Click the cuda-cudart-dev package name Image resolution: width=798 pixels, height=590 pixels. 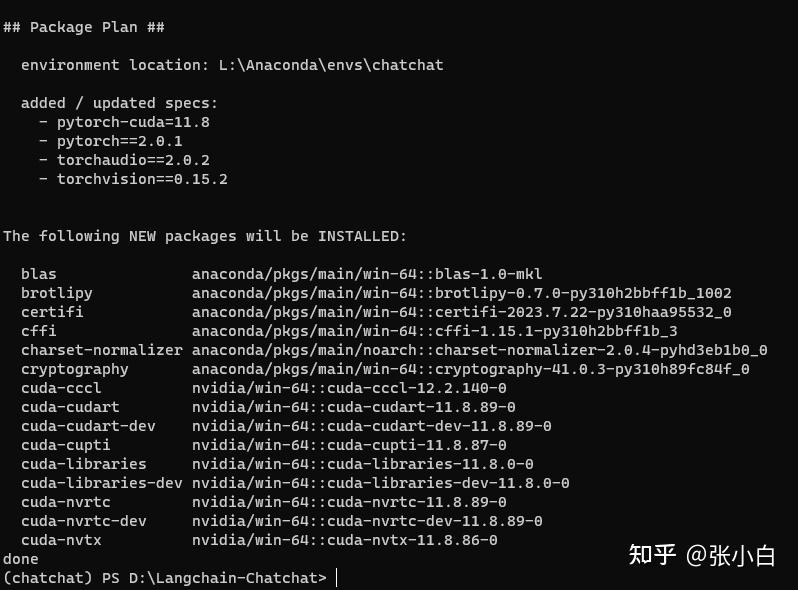[x=88, y=426]
